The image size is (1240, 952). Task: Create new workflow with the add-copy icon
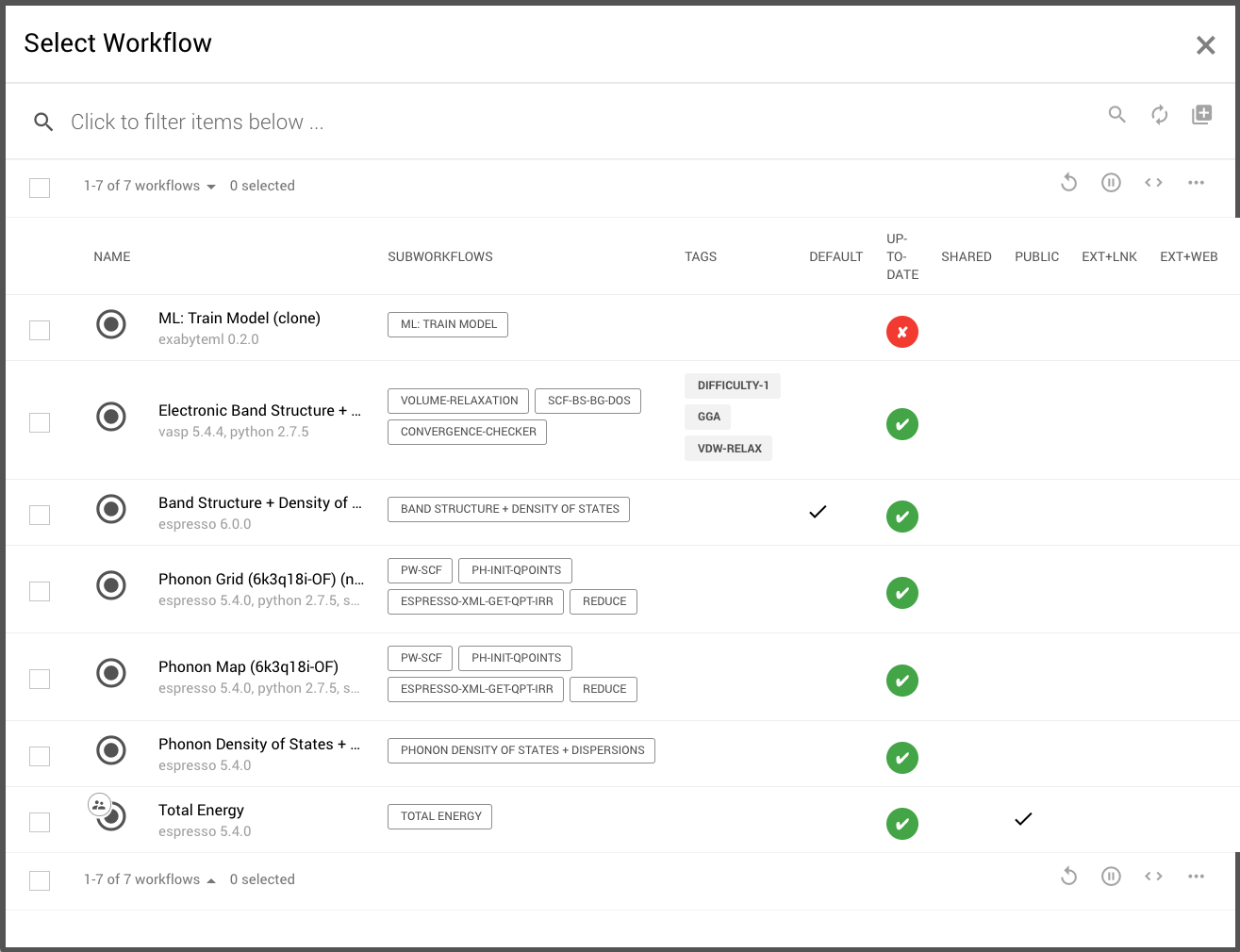click(1201, 114)
